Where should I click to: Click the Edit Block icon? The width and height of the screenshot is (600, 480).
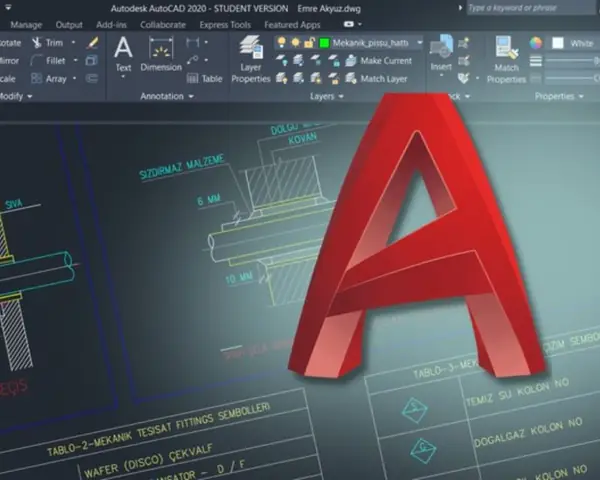464,60
